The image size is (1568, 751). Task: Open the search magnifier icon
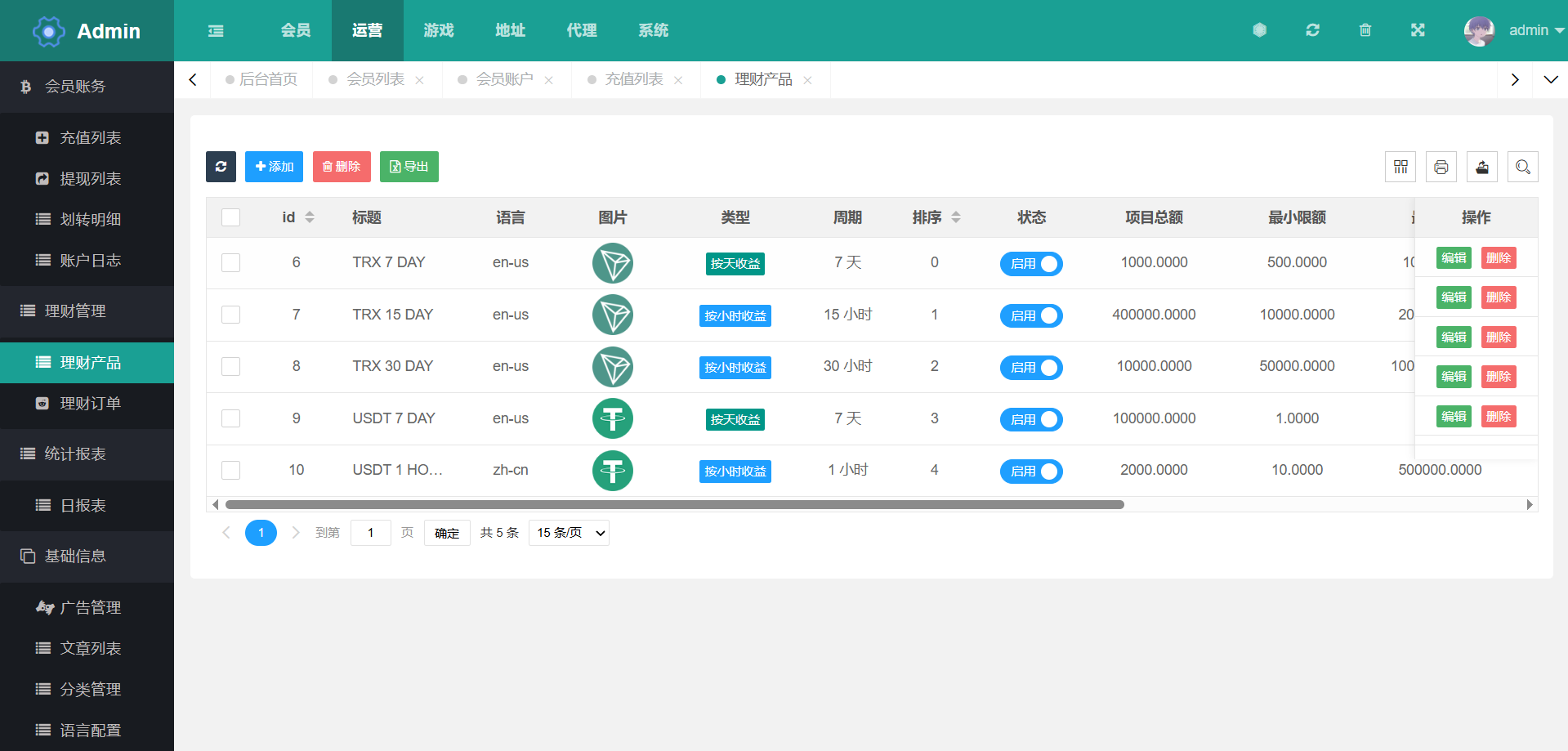pos(1523,167)
